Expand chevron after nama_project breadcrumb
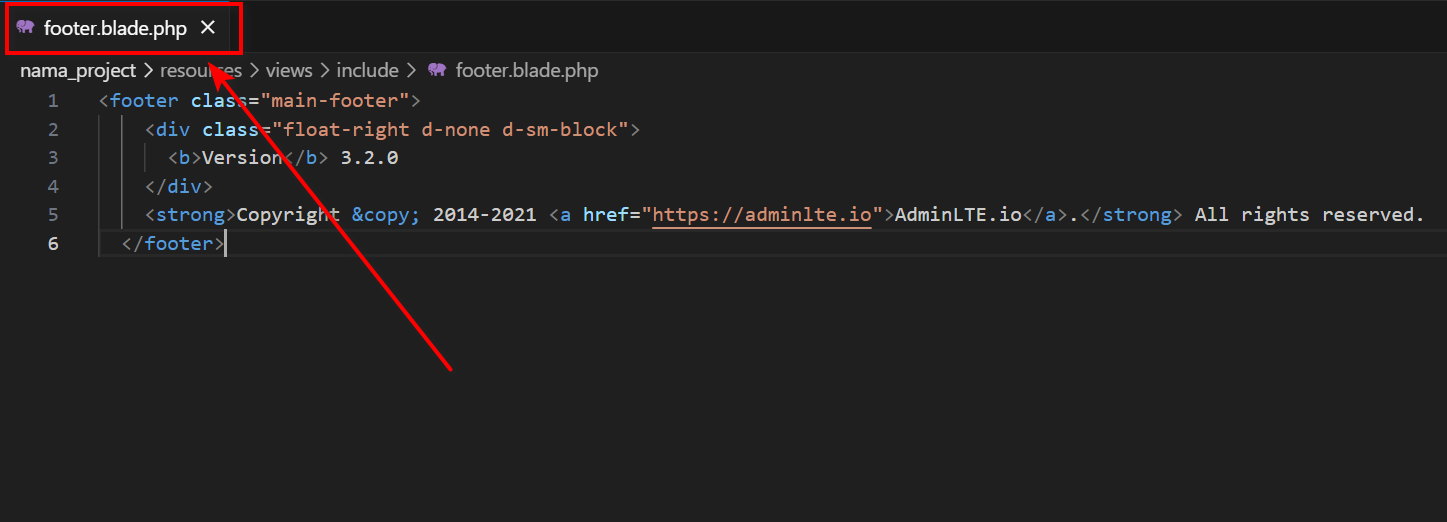Viewport: 1447px width, 522px height. tap(148, 71)
